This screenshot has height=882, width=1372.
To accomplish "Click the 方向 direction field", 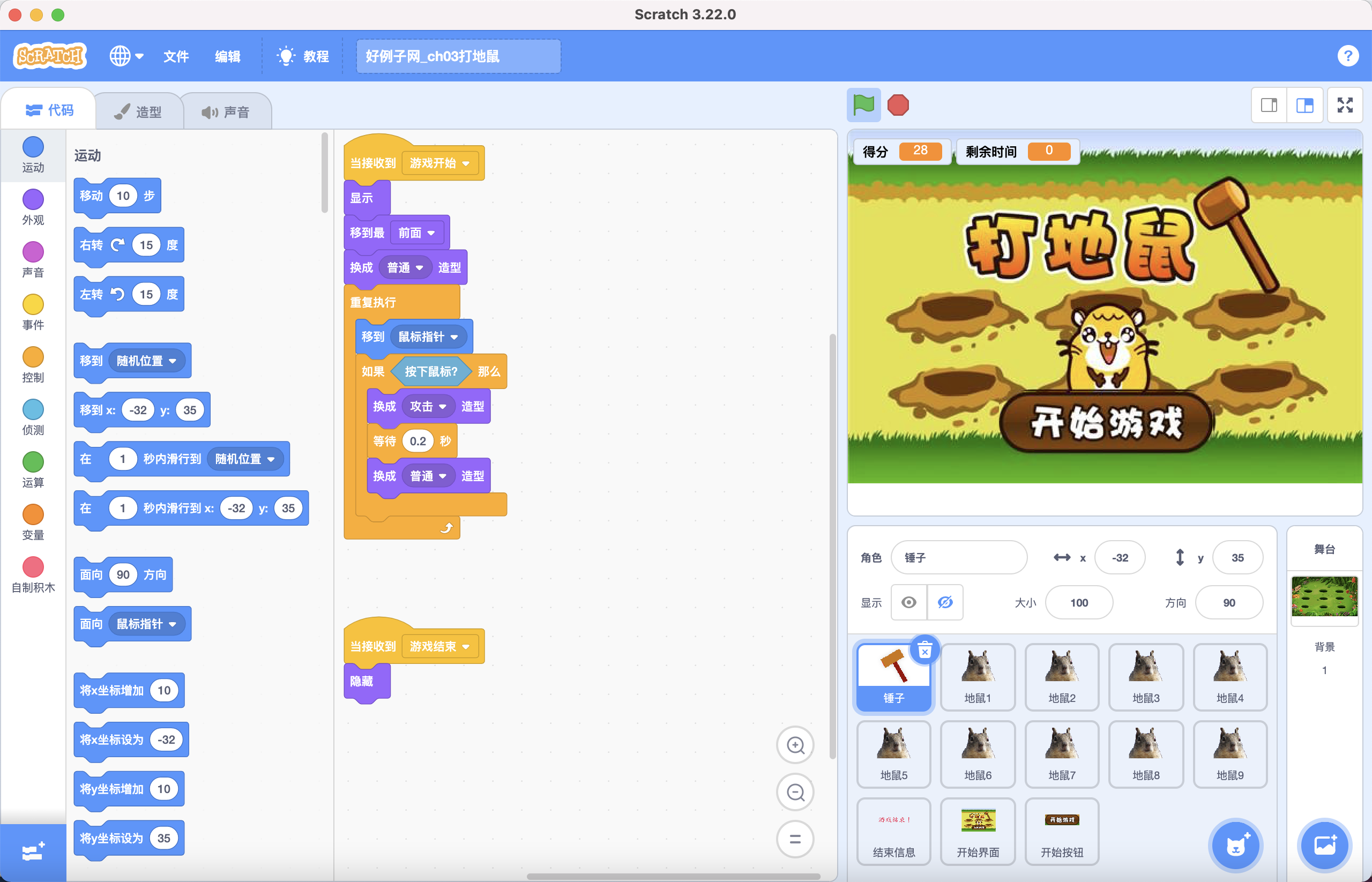I will [x=1229, y=602].
